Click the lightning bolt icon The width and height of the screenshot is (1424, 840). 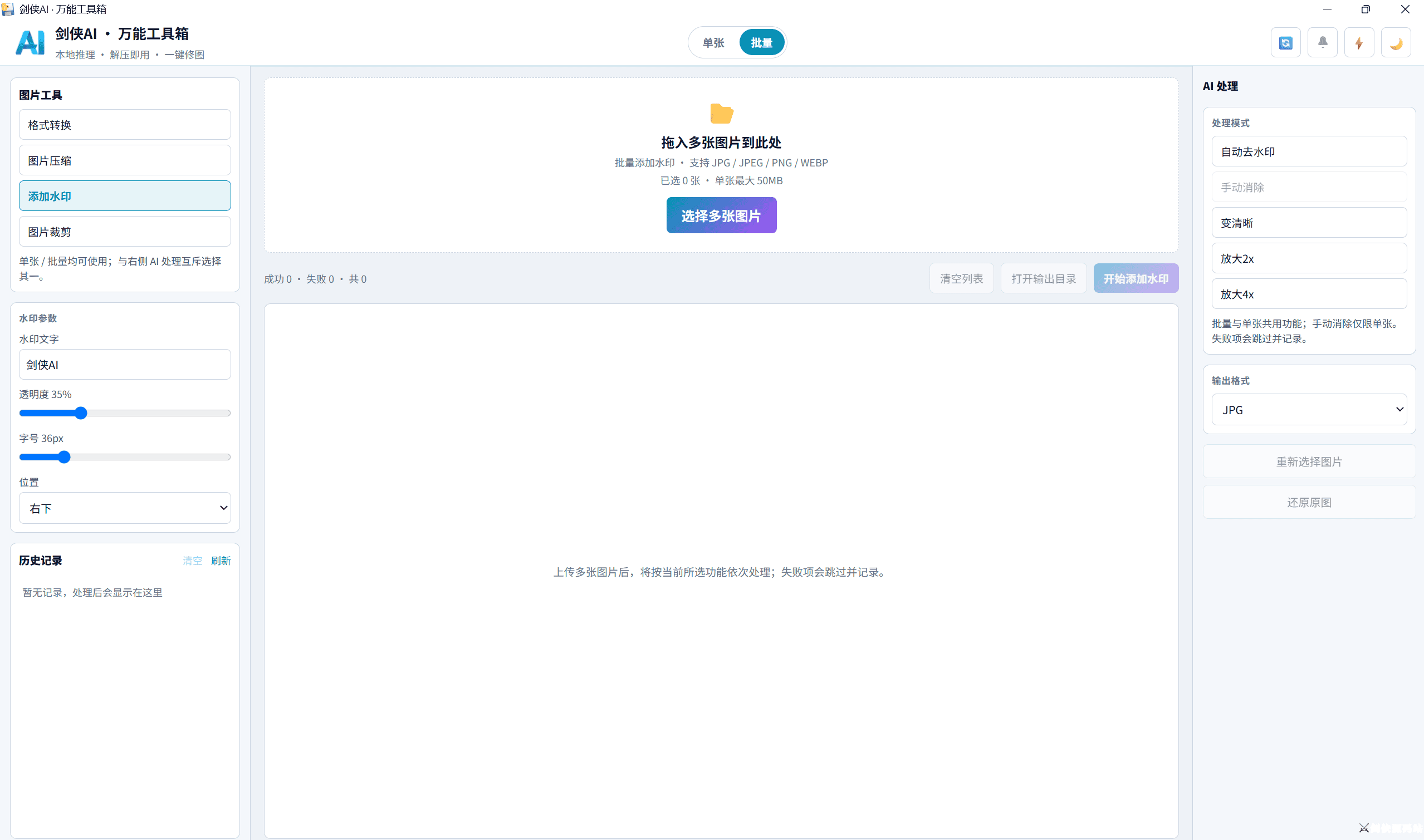[x=1359, y=42]
